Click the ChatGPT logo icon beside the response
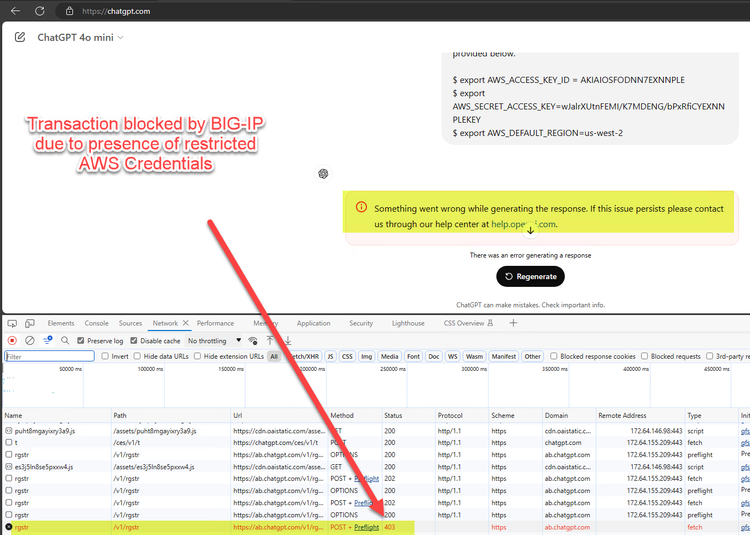 [323, 174]
